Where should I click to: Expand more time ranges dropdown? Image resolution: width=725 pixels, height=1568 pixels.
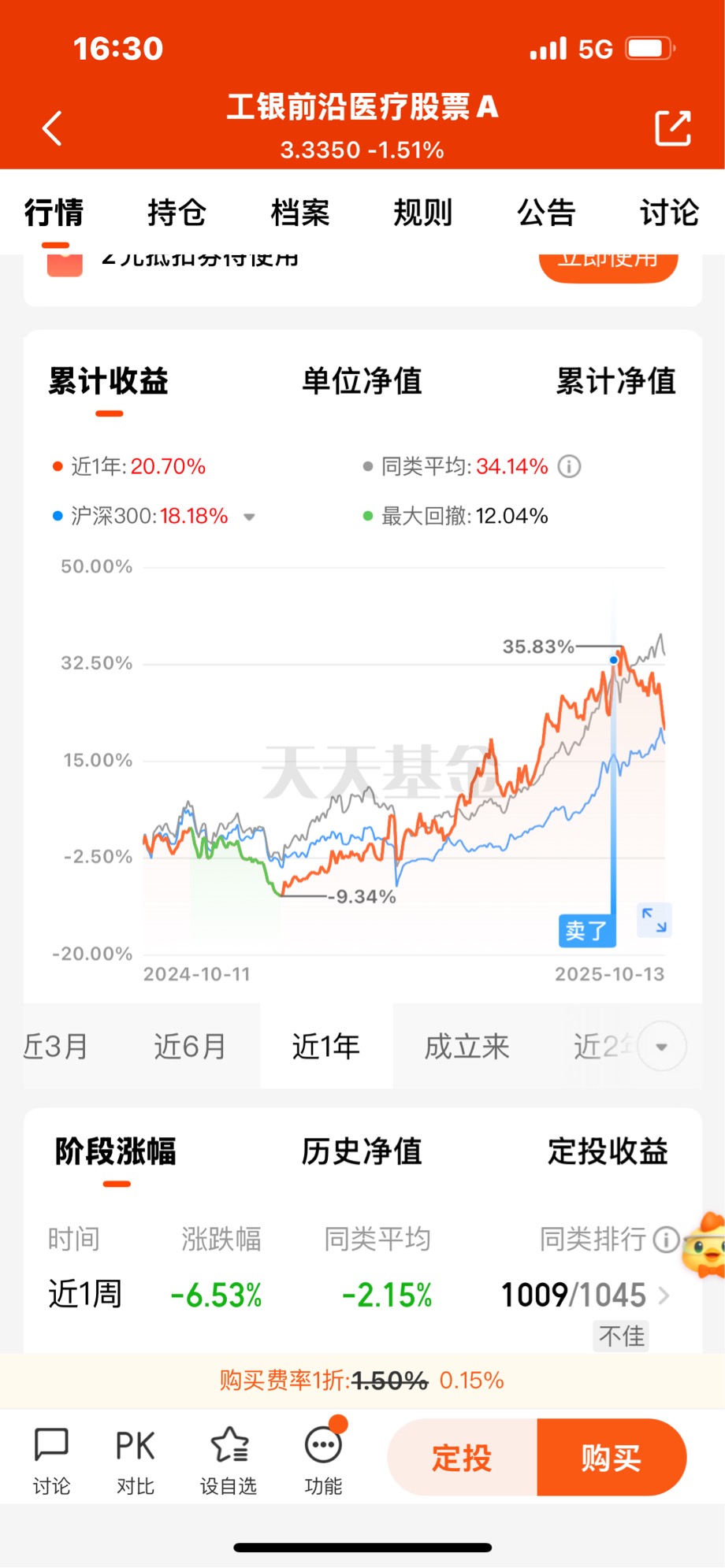[x=662, y=1047]
